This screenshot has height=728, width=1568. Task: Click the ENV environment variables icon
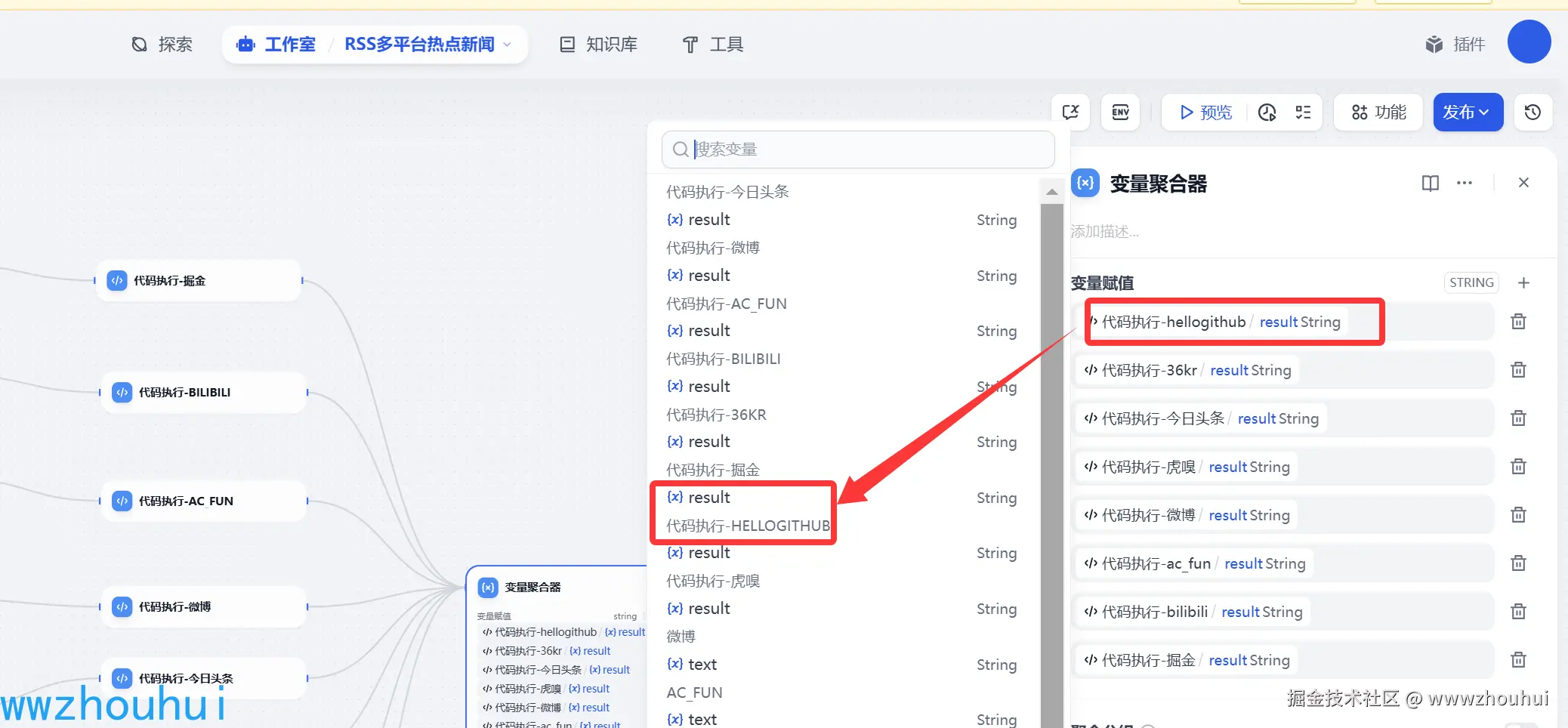1120,113
